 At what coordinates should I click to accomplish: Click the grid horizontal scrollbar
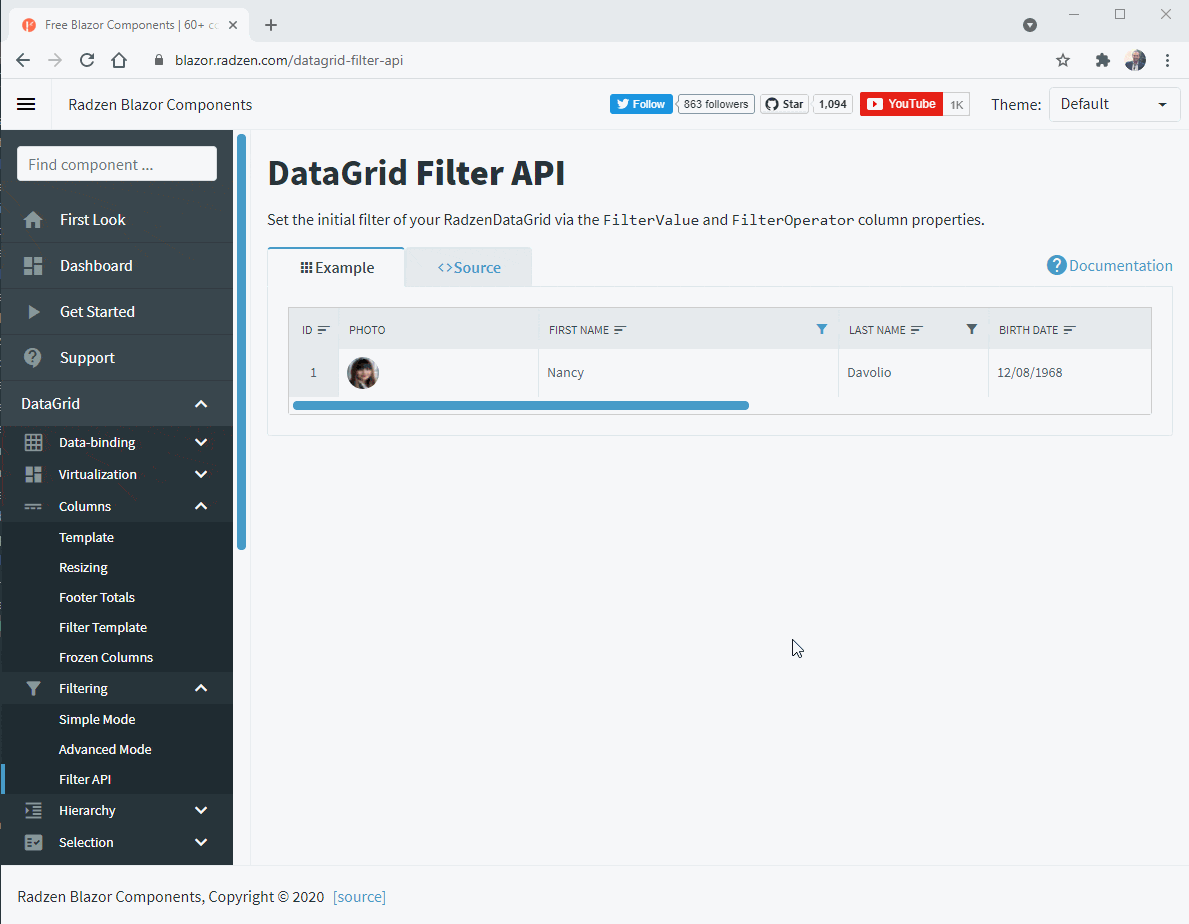coord(521,406)
